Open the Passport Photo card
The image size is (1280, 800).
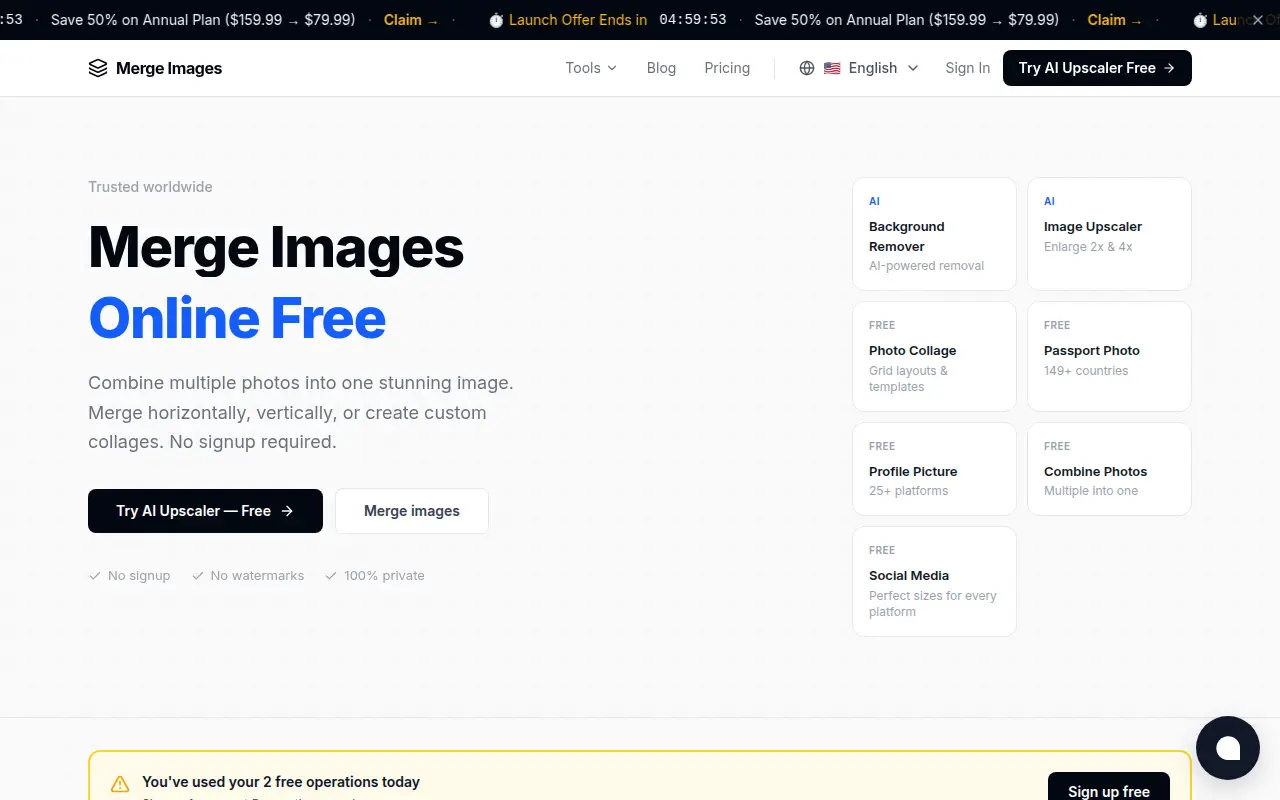tap(1109, 356)
